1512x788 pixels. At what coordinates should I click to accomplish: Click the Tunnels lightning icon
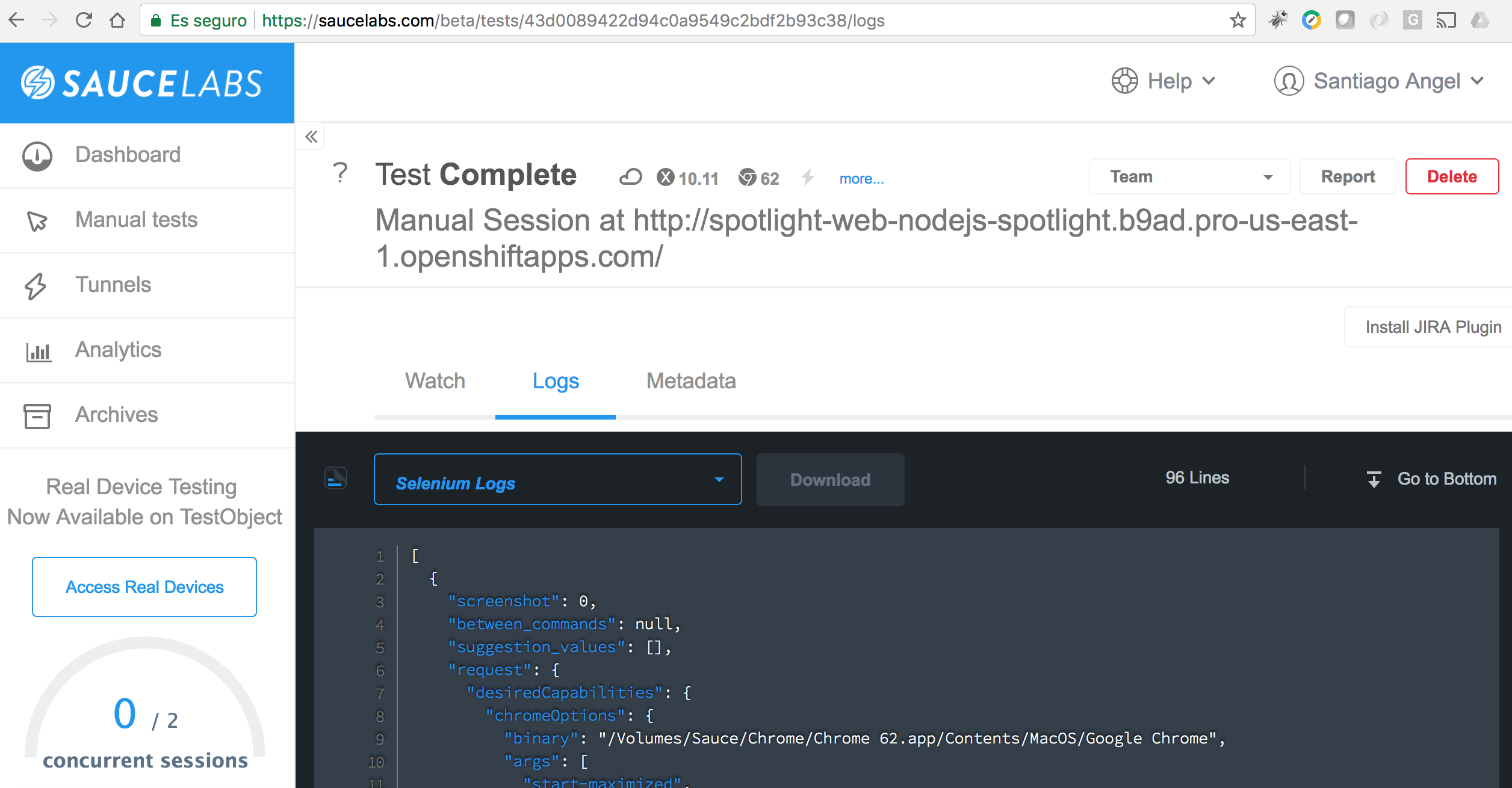tap(36, 286)
